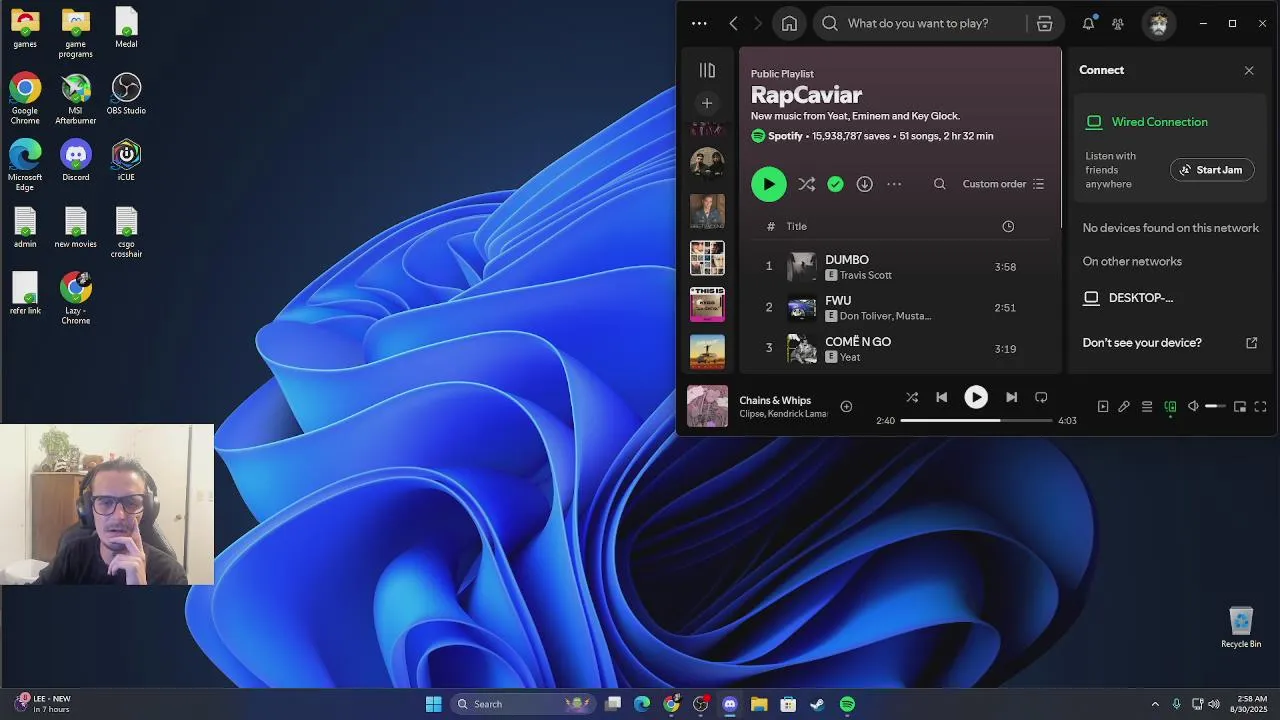This screenshot has height=720, width=1280.
Task: Close the Connect panel
Action: pos(1249,70)
